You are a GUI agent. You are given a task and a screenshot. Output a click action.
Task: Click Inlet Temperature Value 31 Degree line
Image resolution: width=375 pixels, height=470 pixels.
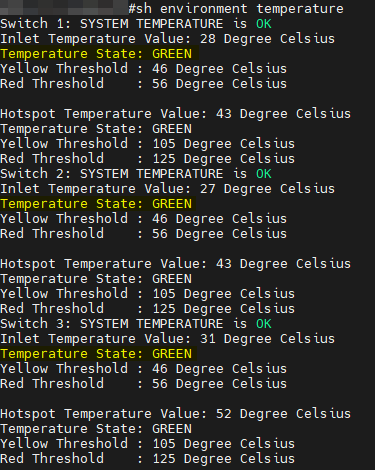click(167, 339)
